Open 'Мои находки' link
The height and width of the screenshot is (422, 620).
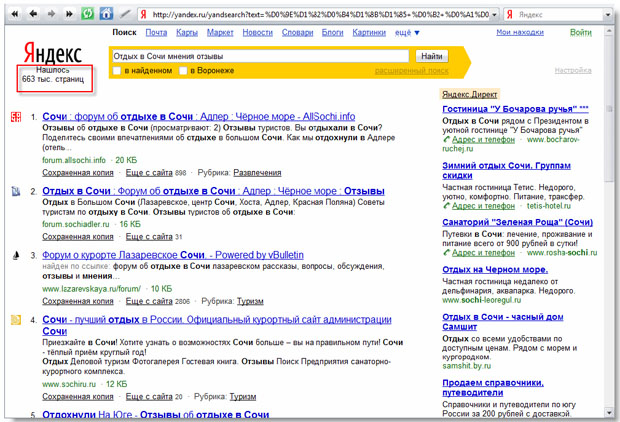coord(520,32)
